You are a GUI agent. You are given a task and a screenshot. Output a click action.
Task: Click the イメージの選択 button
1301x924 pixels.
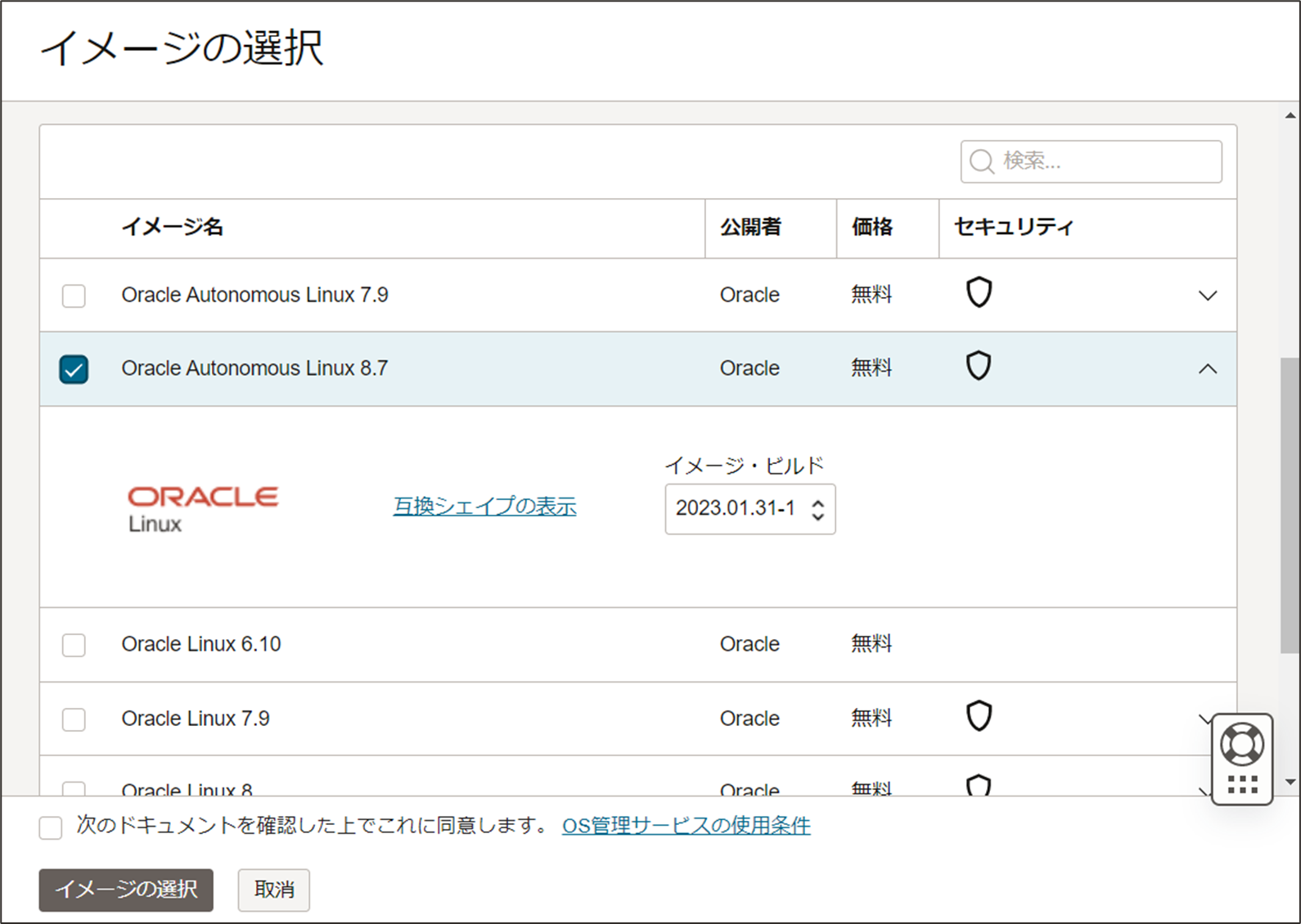click(x=126, y=890)
